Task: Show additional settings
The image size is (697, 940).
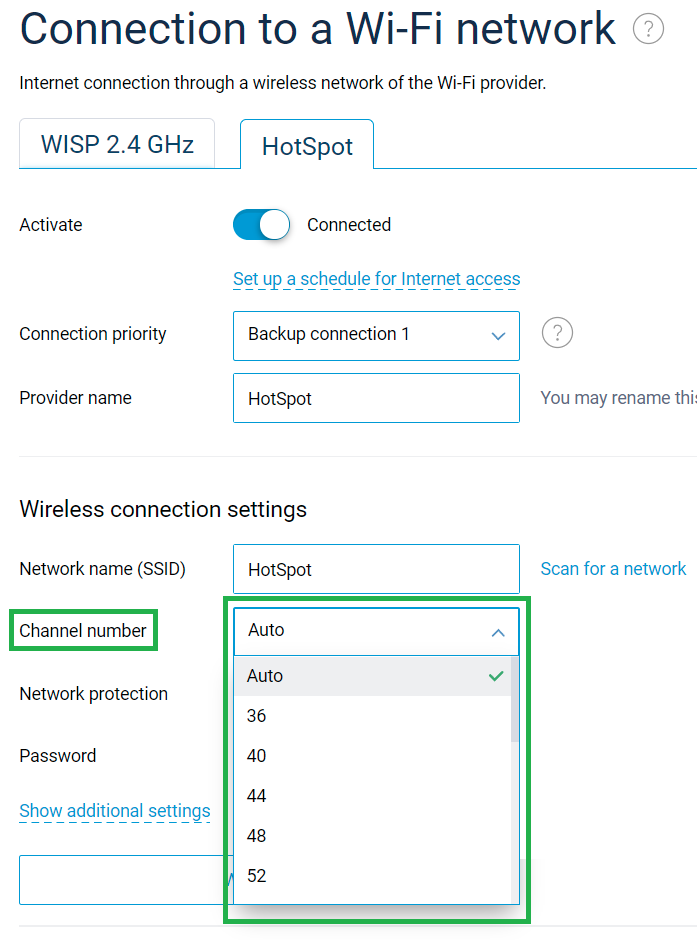Action: click(x=115, y=811)
